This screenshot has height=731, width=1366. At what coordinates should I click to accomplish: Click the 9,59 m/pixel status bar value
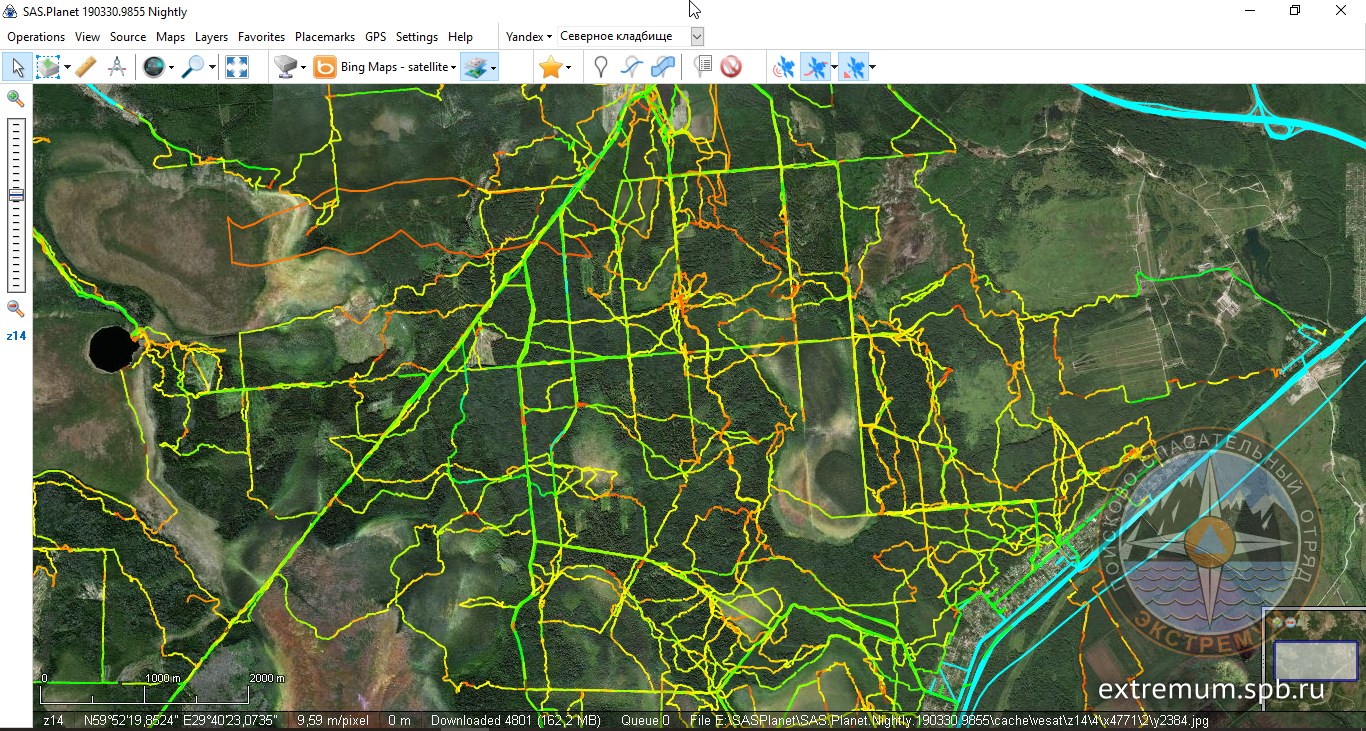click(333, 720)
